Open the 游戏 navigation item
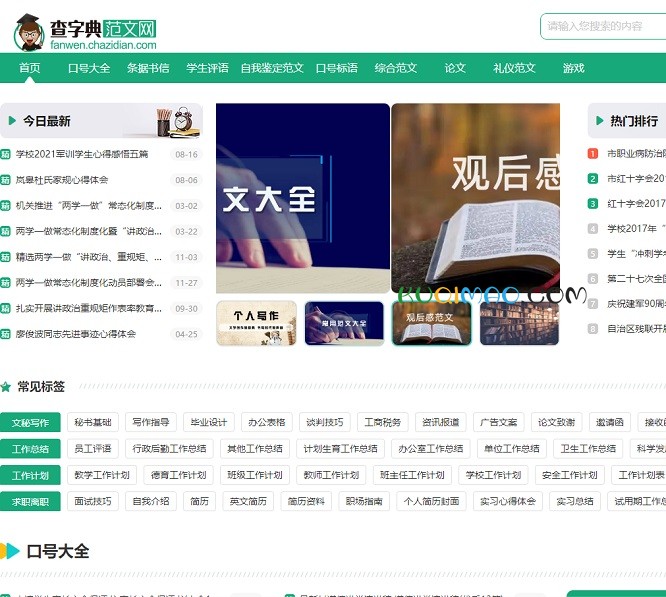 [574, 68]
